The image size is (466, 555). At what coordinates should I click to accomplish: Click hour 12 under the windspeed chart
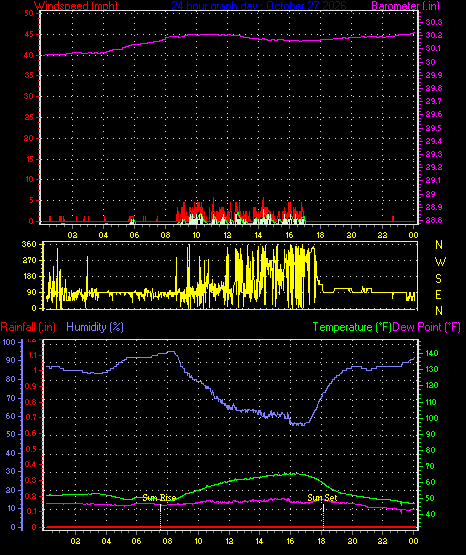point(227,235)
